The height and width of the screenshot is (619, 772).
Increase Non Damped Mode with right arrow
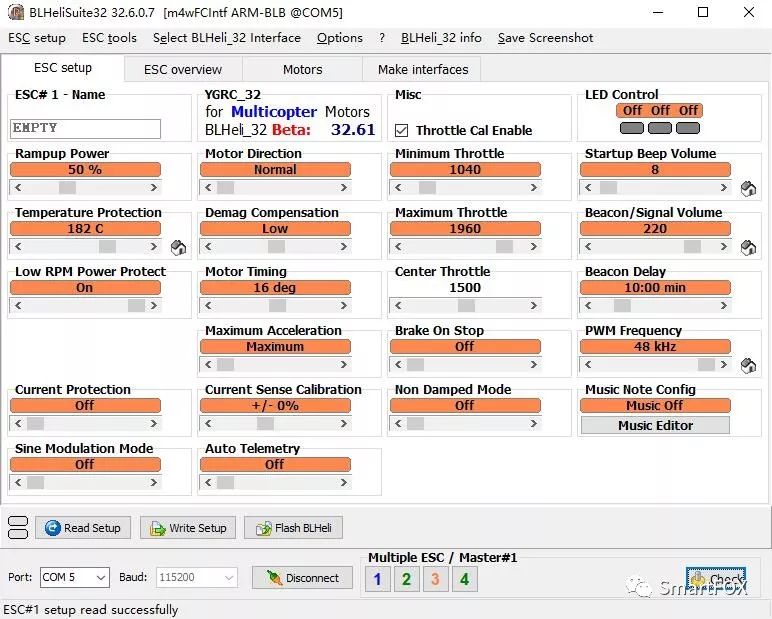(x=534, y=424)
